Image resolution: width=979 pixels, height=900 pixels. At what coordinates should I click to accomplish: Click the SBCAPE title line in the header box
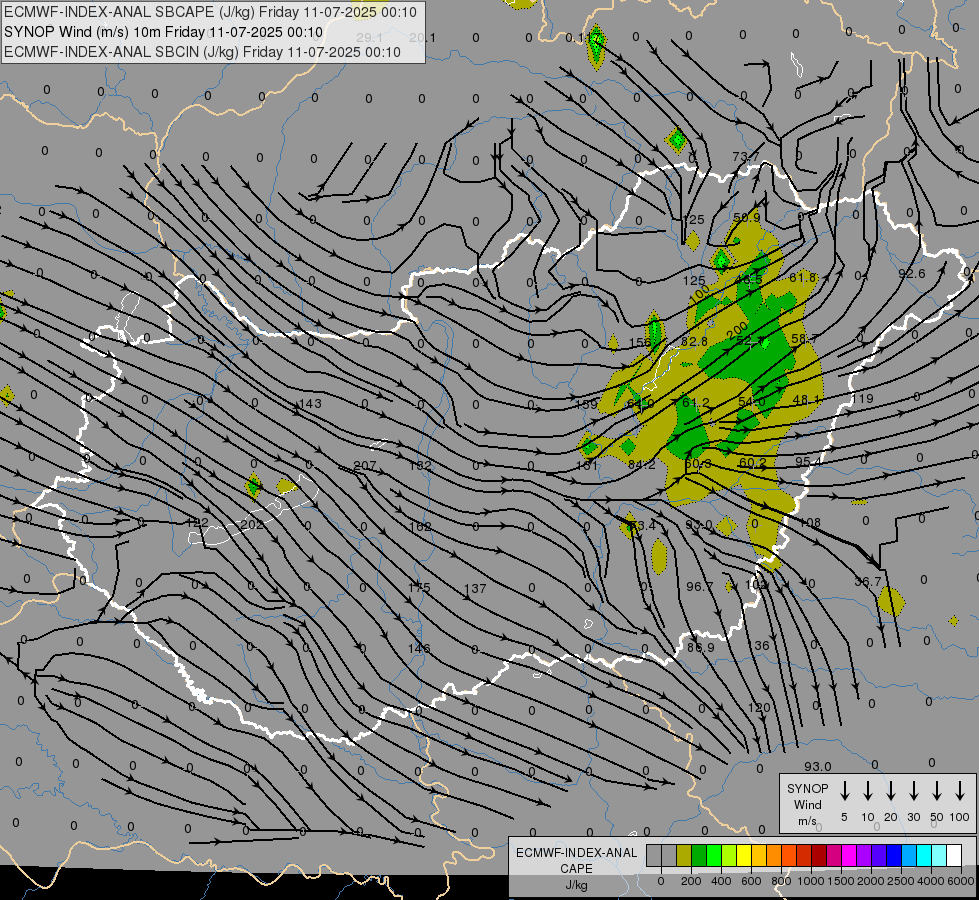[210, 12]
